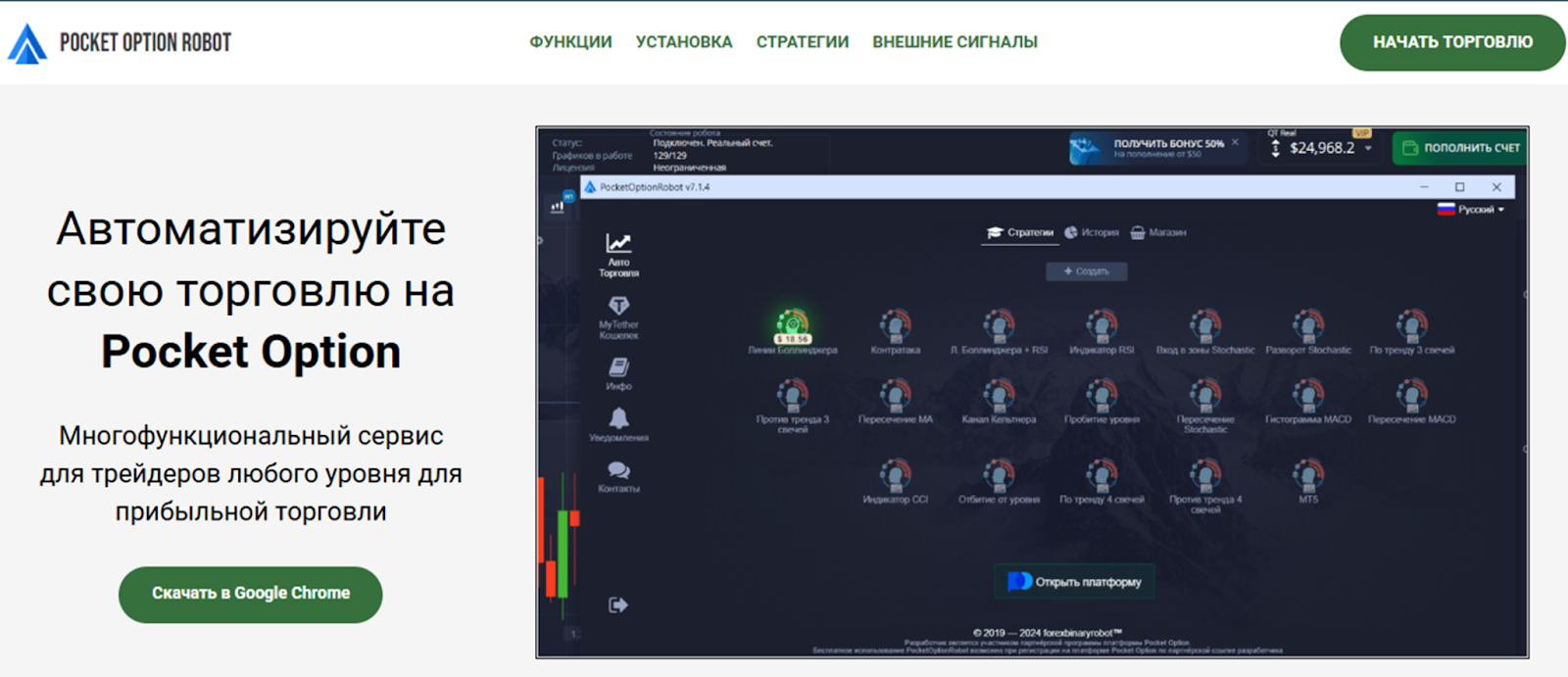Switch to the Магазин tab
Image resolution: width=1568 pixels, height=677 pixels.
(x=1158, y=232)
